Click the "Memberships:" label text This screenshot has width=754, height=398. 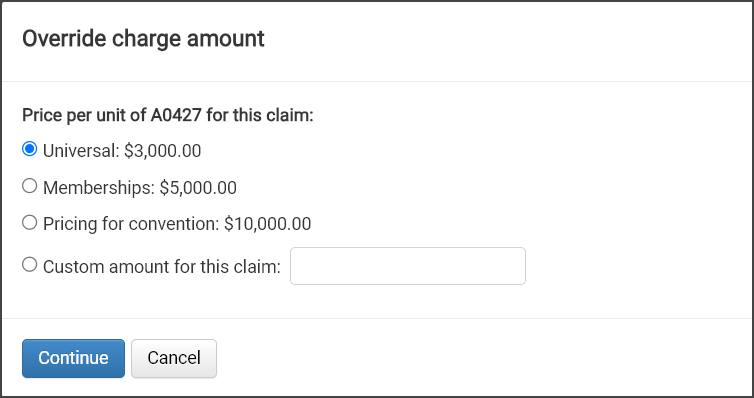click(x=99, y=187)
